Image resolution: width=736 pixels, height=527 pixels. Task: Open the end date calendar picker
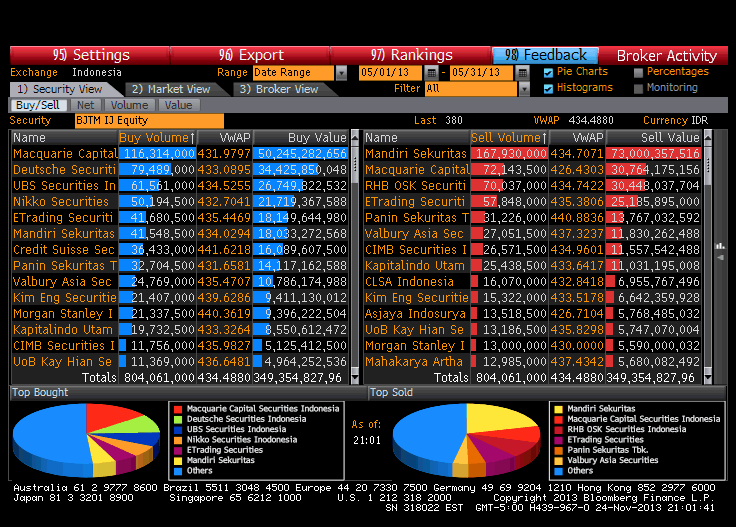pyautogui.click(x=523, y=73)
